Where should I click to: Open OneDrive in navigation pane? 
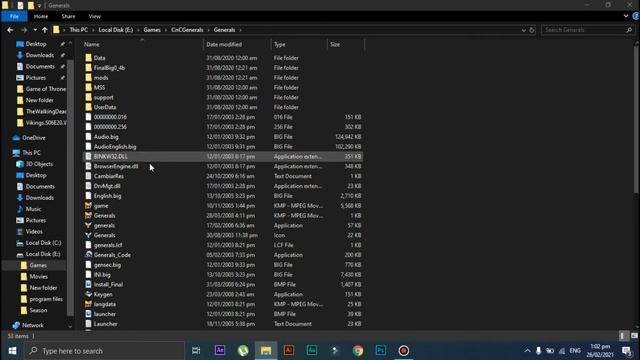tap(33, 138)
